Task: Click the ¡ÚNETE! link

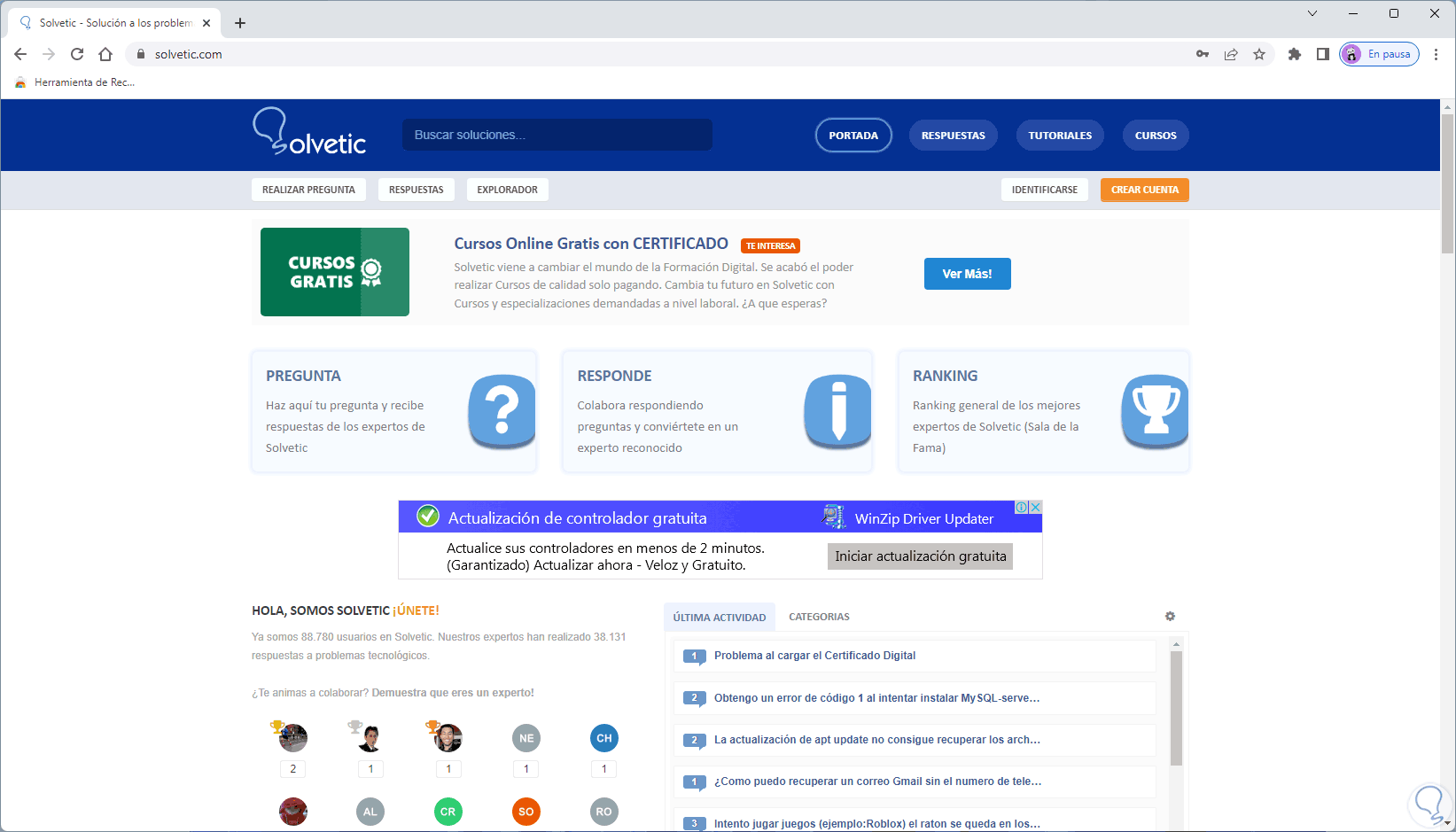Action: click(x=416, y=610)
